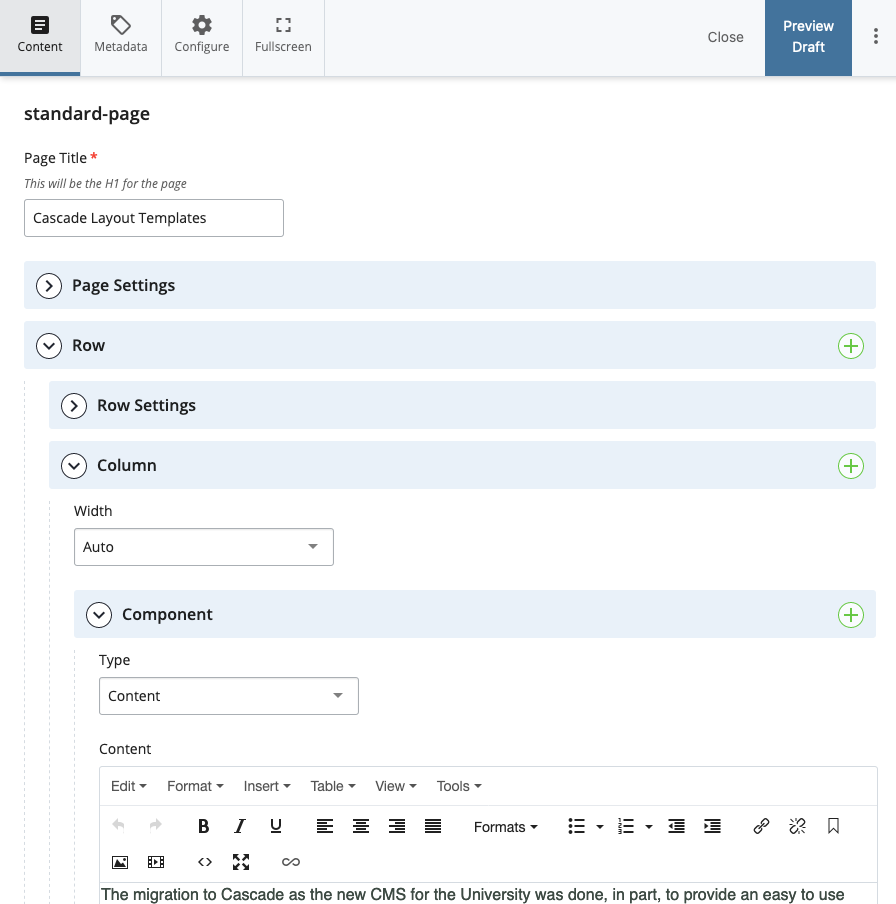Open the Type dropdown set to Content
The width and height of the screenshot is (896, 904).
tap(229, 696)
